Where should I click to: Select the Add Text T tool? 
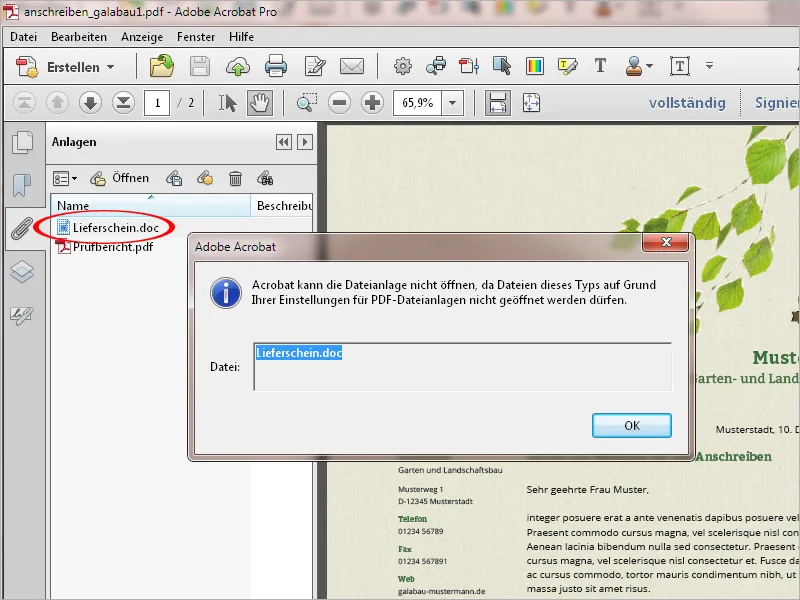tap(601, 66)
